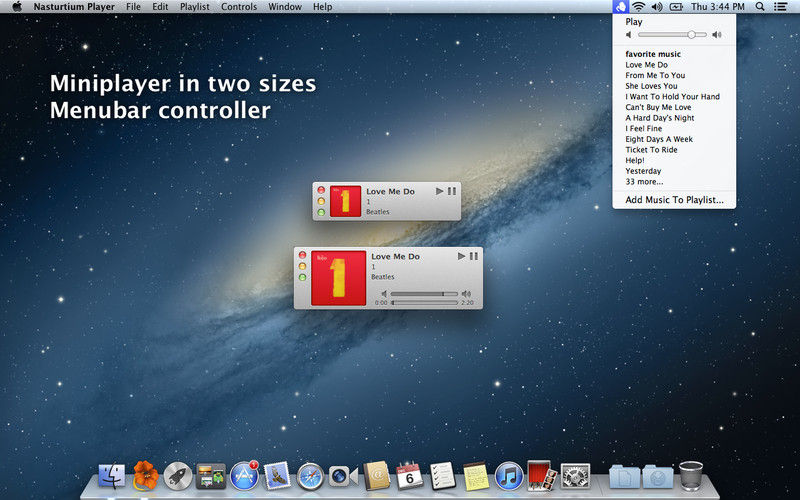The image size is (800, 500).
Task: Open the Playlist menu
Action: pos(194,7)
